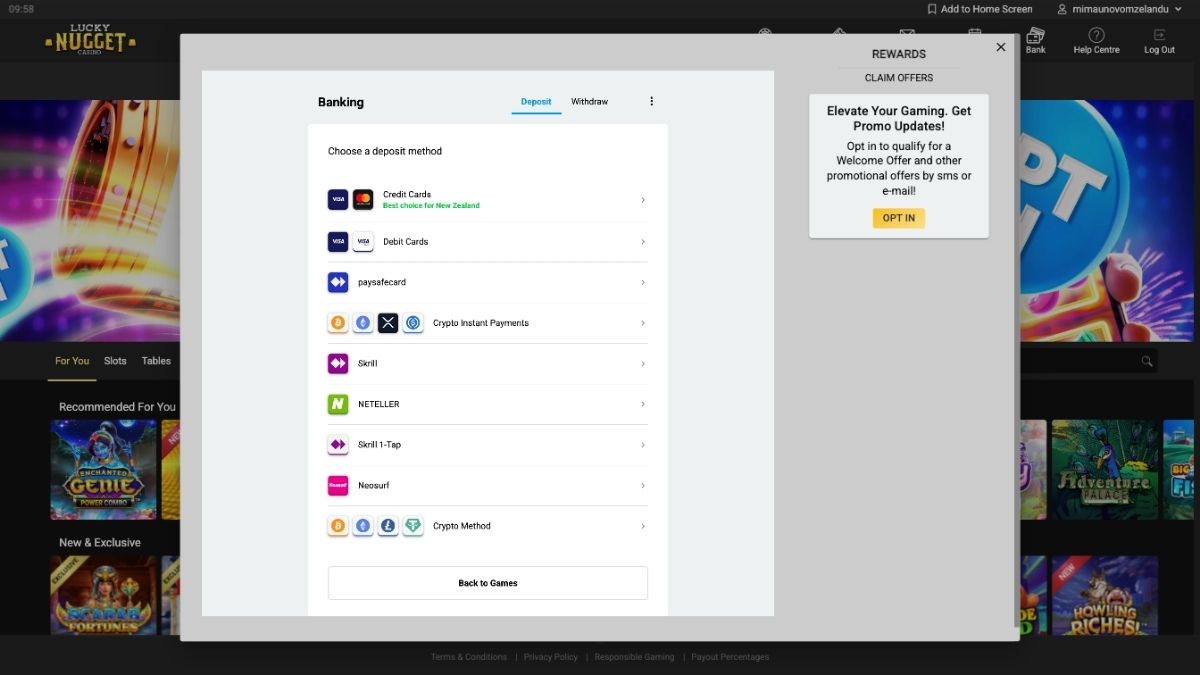Open the Bank icon in header
This screenshot has width=1200, height=675.
(x=1035, y=36)
